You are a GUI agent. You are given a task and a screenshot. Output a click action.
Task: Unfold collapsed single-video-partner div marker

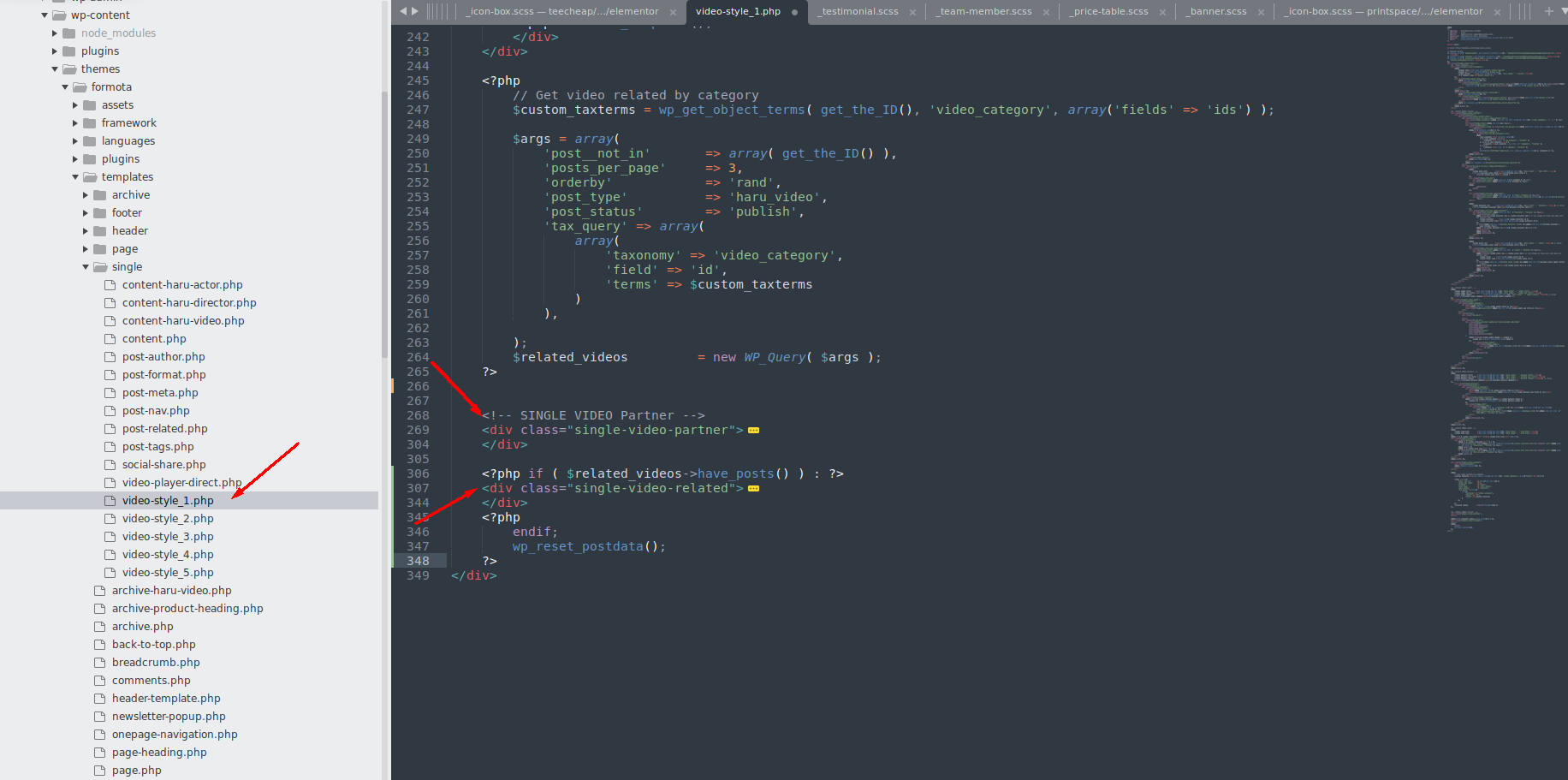click(753, 431)
